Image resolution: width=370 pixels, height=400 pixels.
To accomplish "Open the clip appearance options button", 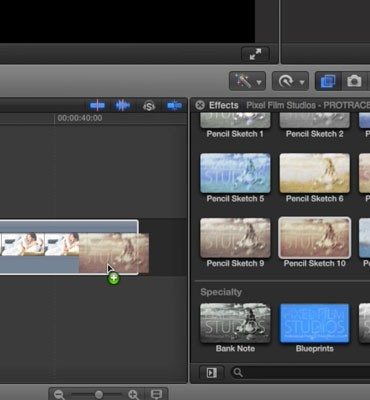I will pyautogui.click(x=156, y=394).
